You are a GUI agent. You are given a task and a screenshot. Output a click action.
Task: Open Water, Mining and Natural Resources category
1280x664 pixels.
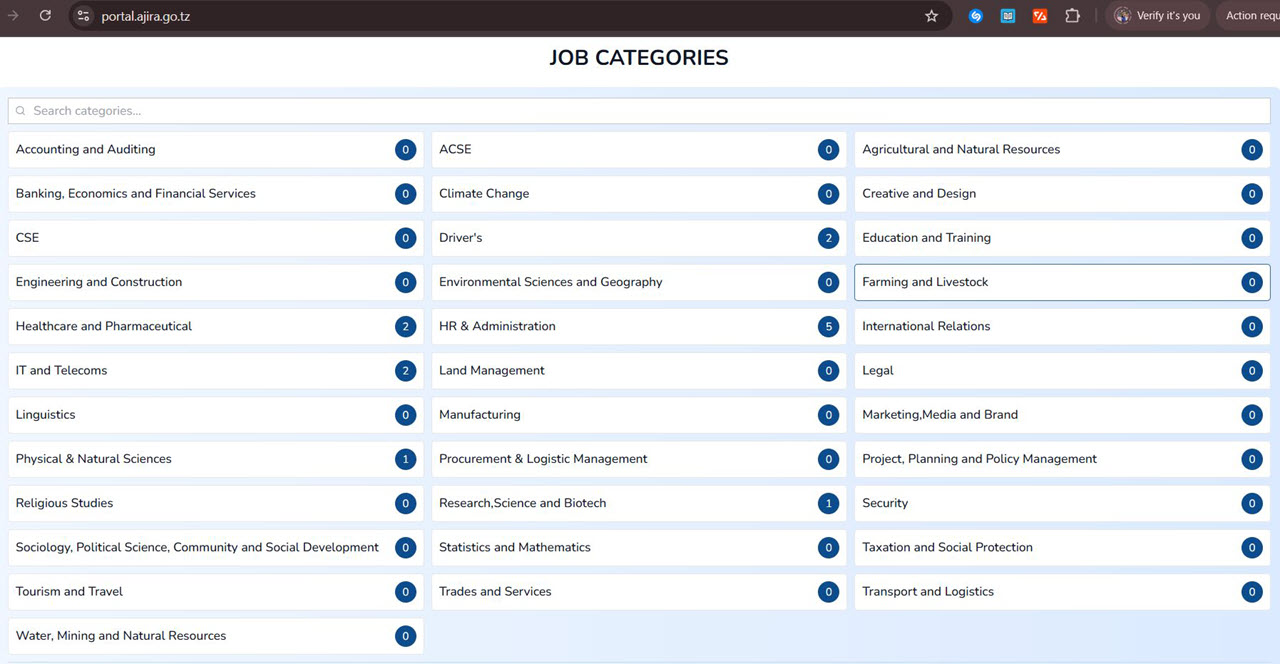coord(215,636)
